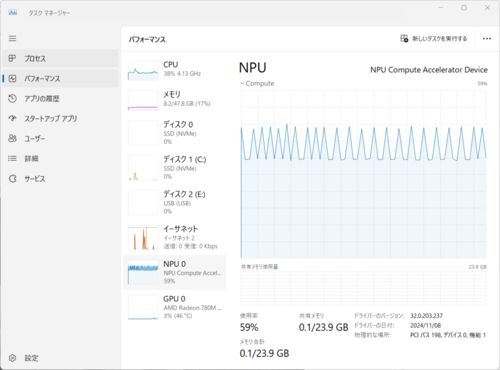The image size is (500, 370).
Task: Go to 詳細 in the sidebar
Action: [61, 158]
